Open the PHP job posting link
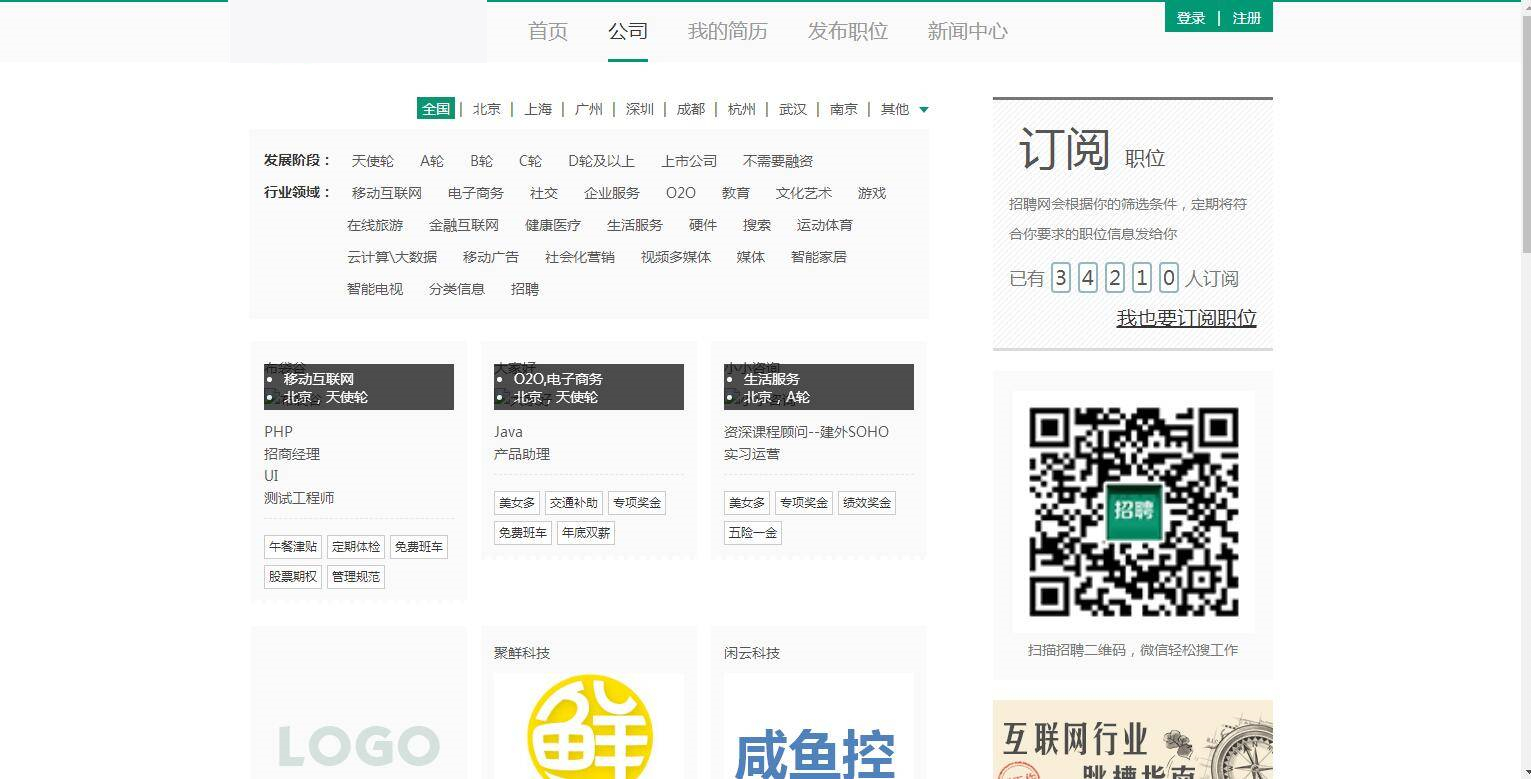The image size is (1531, 779). click(278, 431)
